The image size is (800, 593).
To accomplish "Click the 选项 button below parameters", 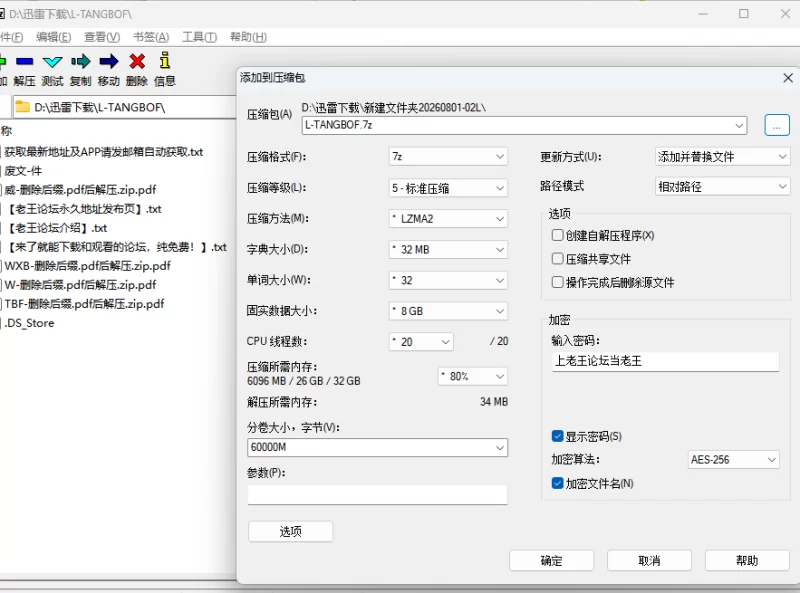I will click(x=290, y=531).
